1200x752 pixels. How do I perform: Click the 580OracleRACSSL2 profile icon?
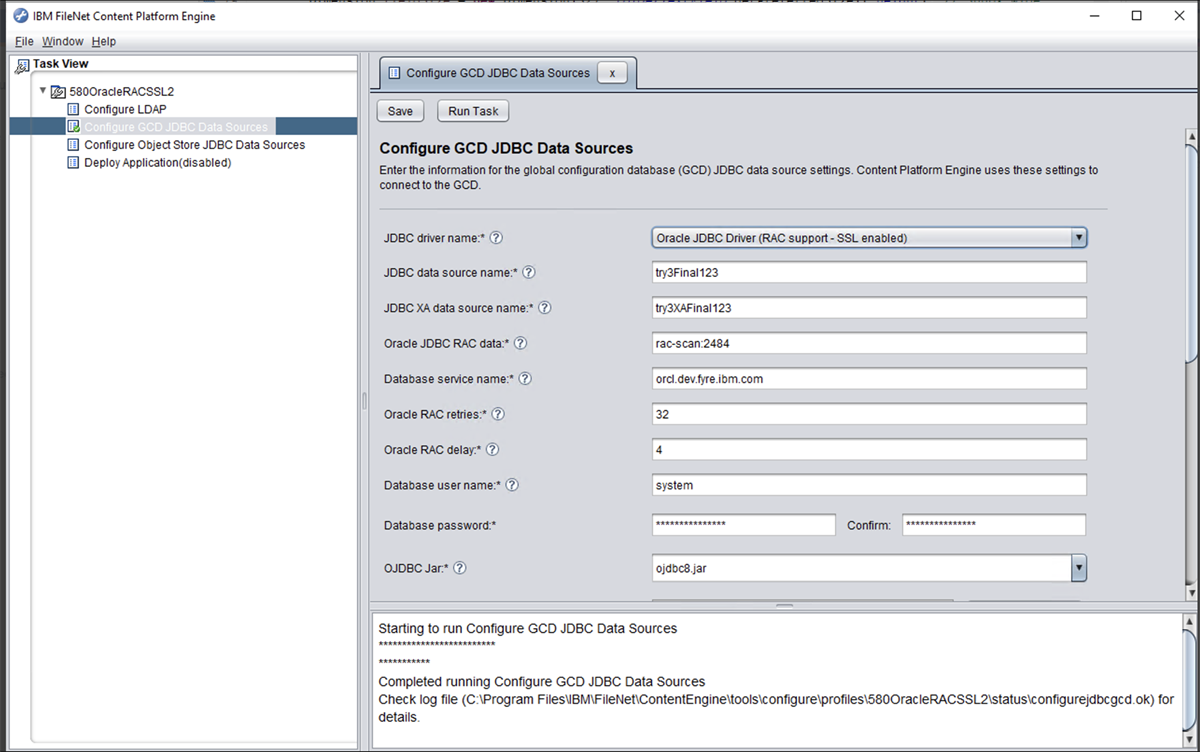pos(58,91)
